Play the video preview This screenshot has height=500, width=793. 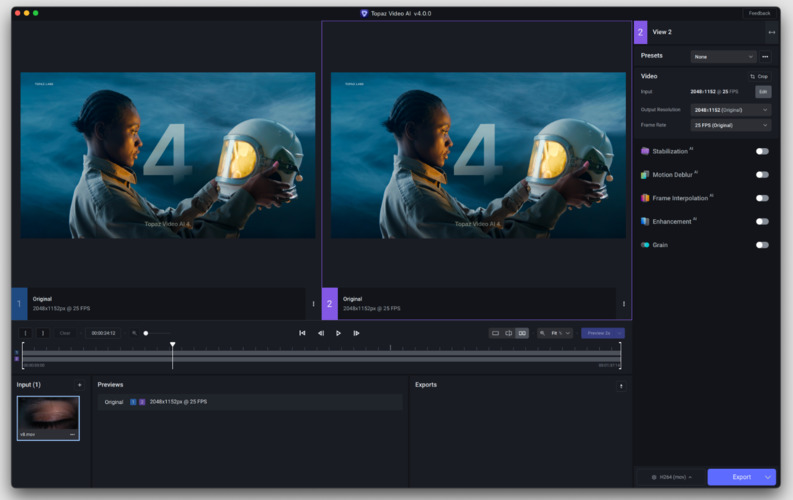point(338,333)
